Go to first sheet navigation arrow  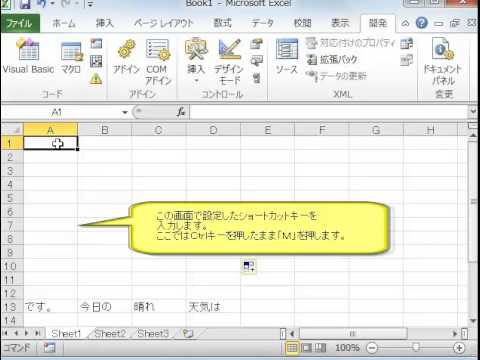pyautogui.click(x=5, y=333)
